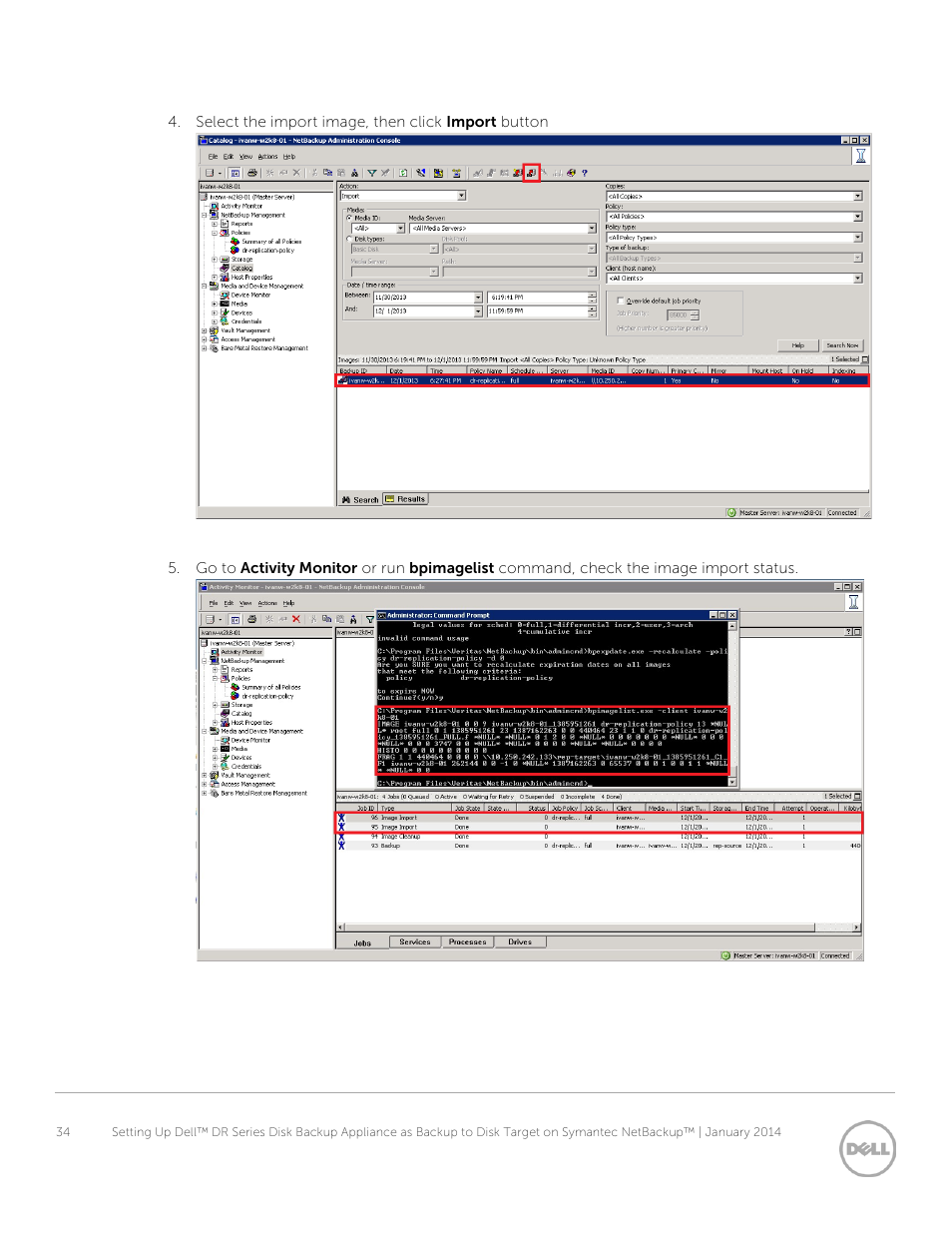Select Summary of all Policies in Catalog tree

pyautogui.click(x=270, y=242)
